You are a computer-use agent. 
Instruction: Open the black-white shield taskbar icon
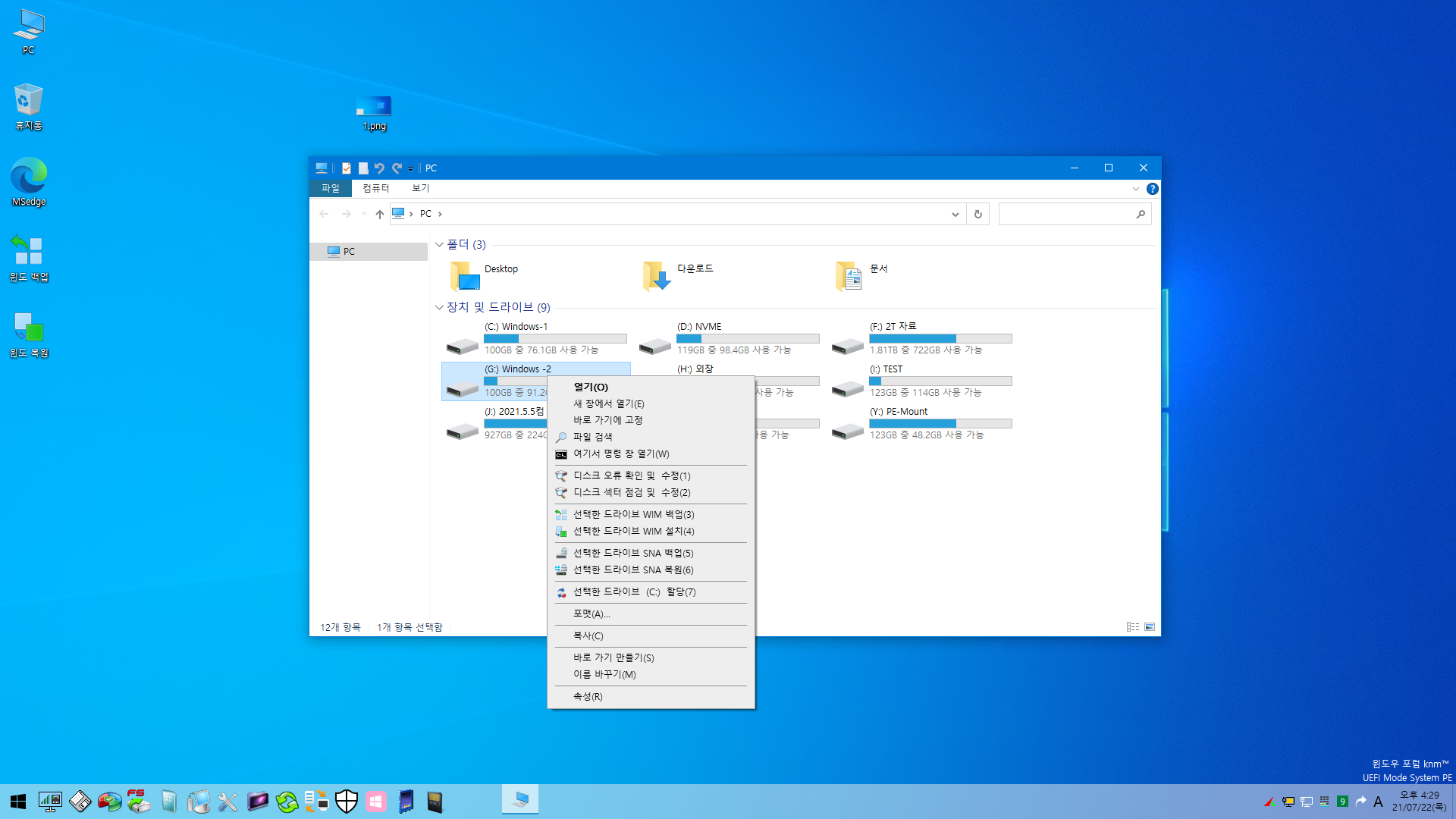347,802
